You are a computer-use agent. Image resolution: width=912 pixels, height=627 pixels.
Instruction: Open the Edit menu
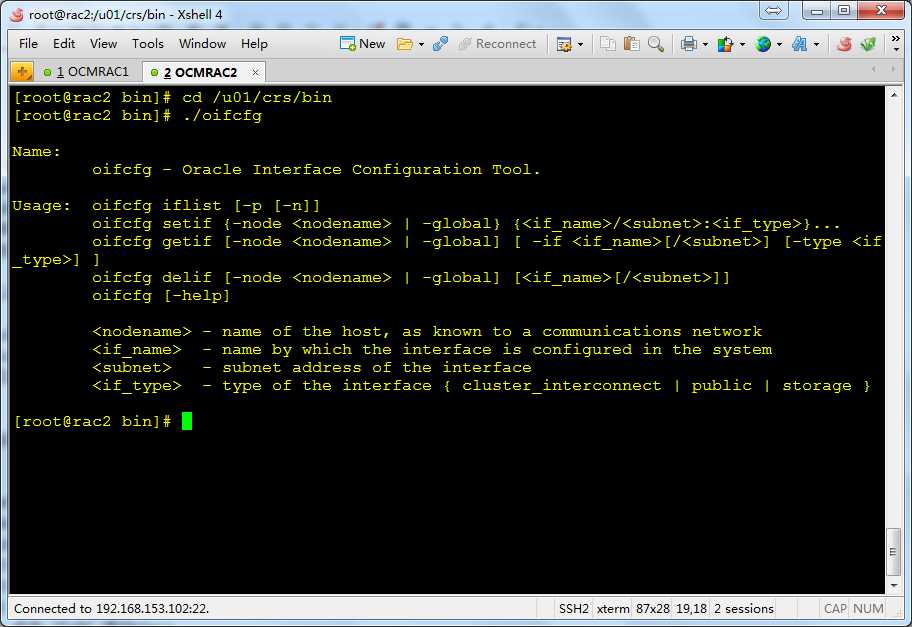tap(63, 44)
